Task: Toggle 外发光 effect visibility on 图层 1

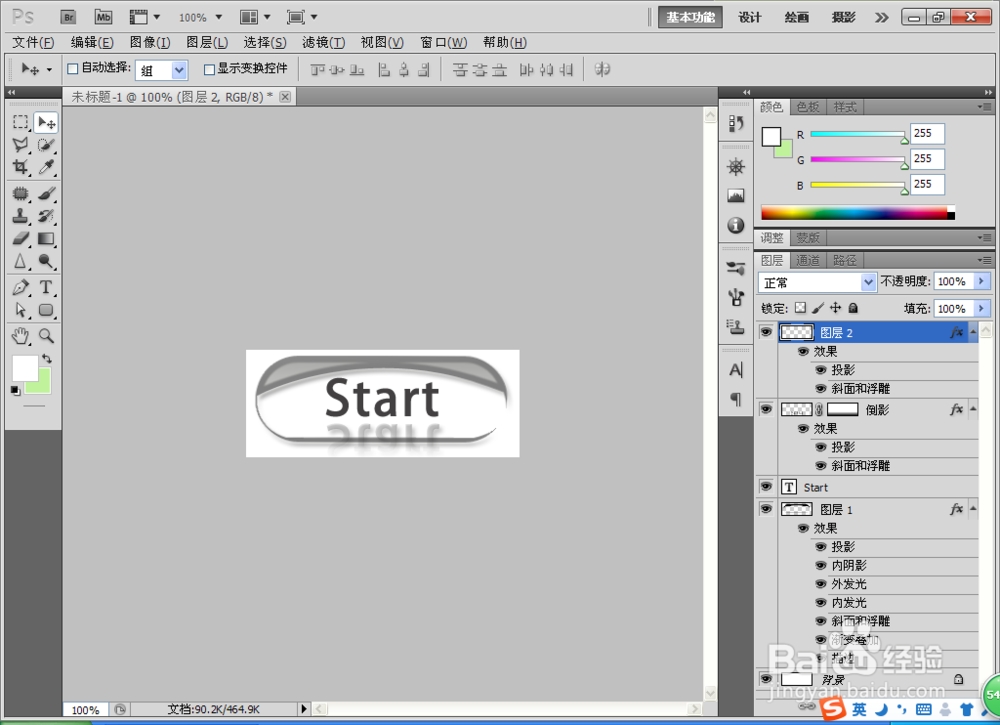Action: pyautogui.click(x=821, y=584)
